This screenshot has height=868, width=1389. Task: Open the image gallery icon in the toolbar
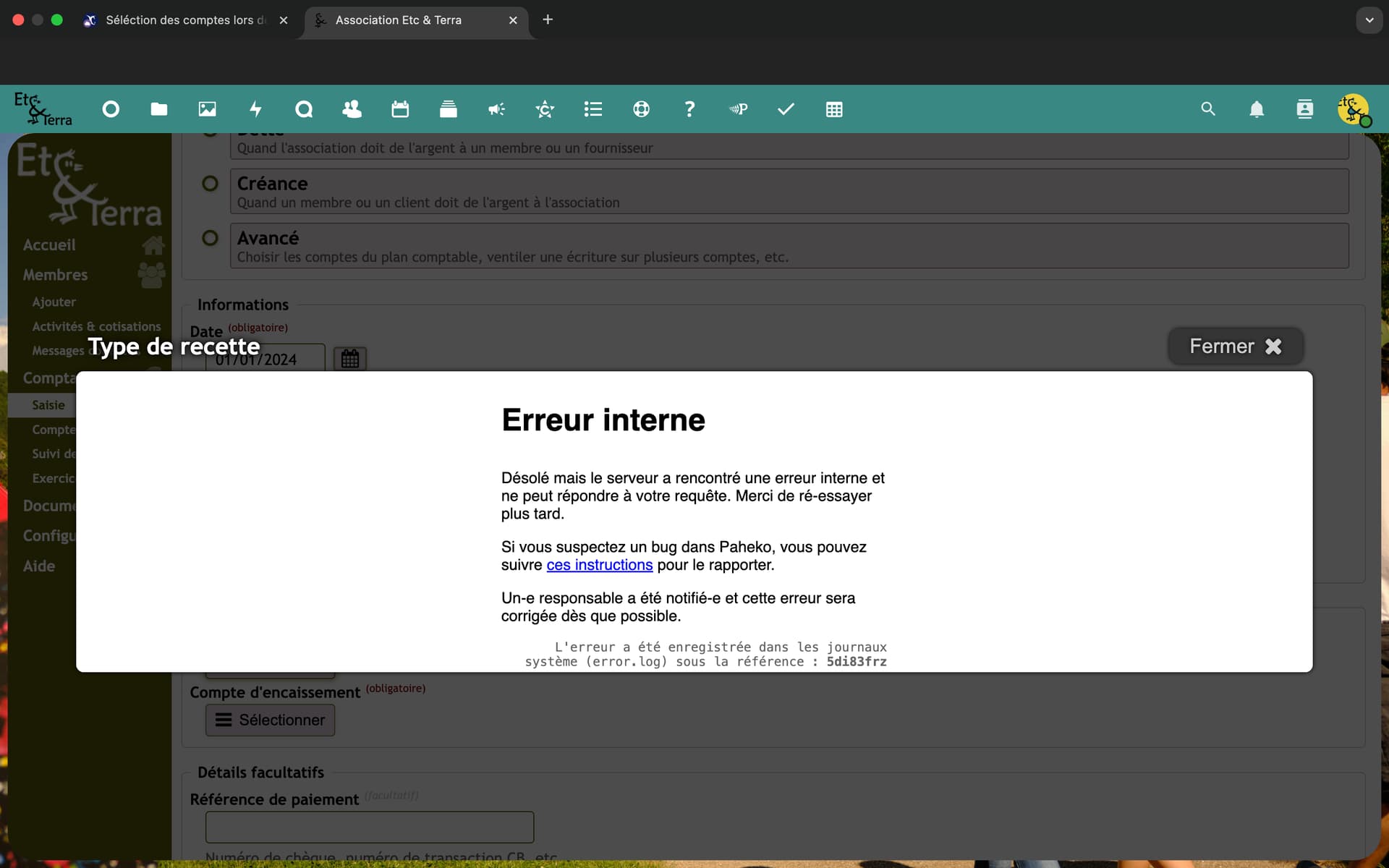208,109
